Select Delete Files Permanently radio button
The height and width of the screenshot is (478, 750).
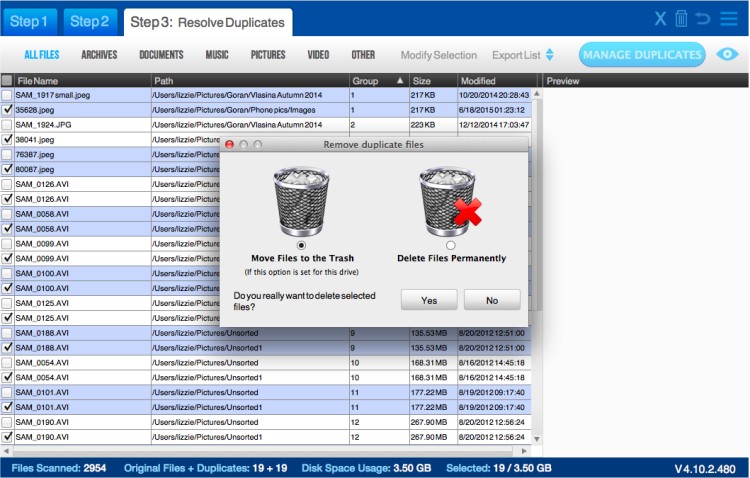point(450,245)
